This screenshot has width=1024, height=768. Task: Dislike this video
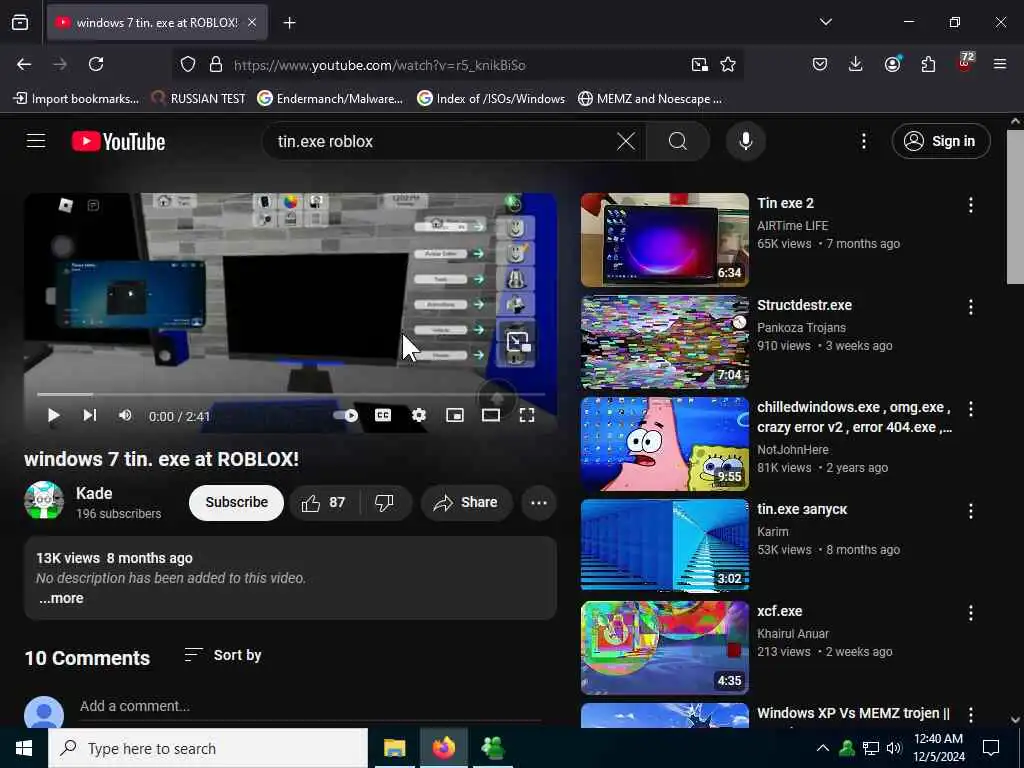point(385,502)
